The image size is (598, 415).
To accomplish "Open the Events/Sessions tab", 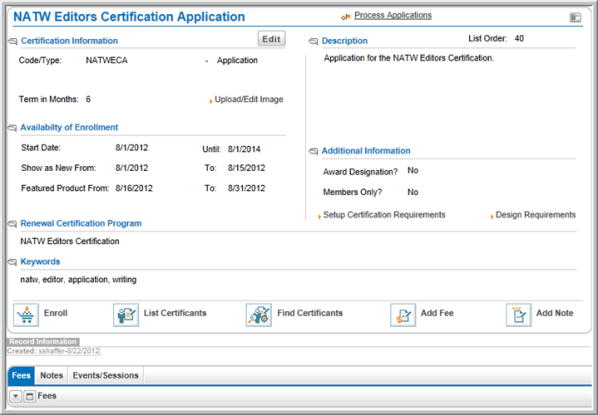I will (x=106, y=375).
